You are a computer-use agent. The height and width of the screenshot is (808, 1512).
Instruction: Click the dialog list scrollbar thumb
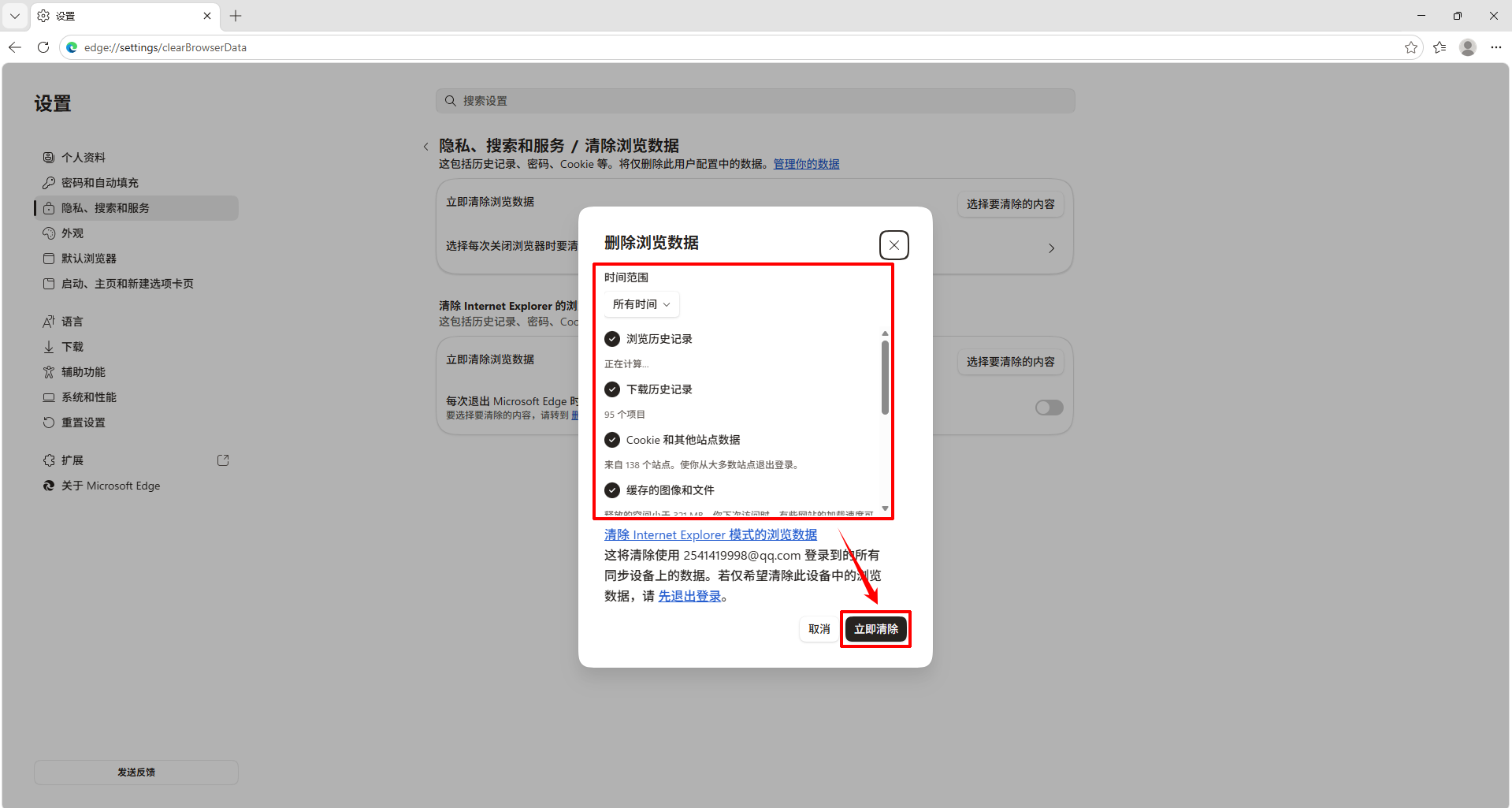(885, 377)
